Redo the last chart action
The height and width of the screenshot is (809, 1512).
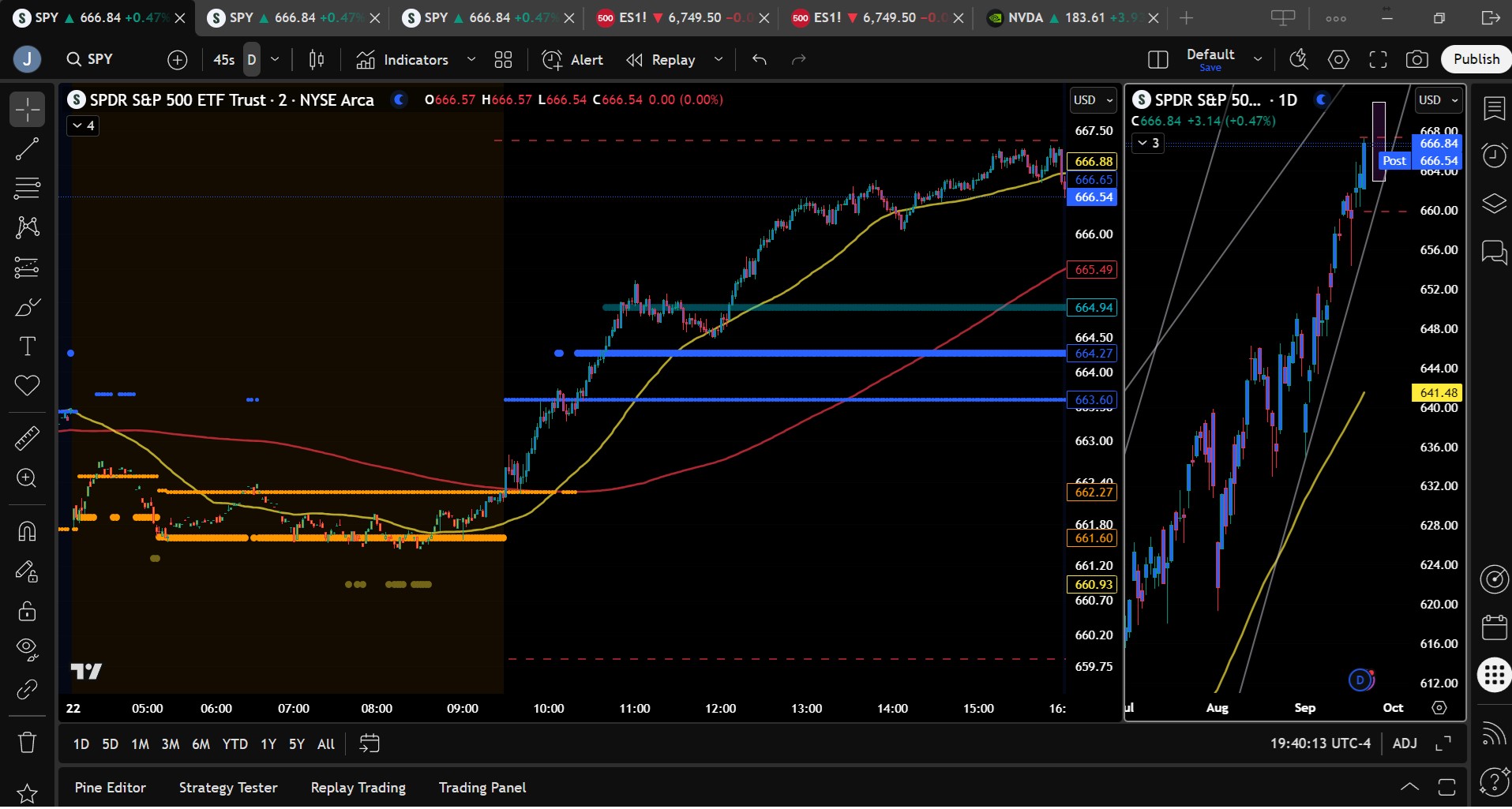pos(799,59)
